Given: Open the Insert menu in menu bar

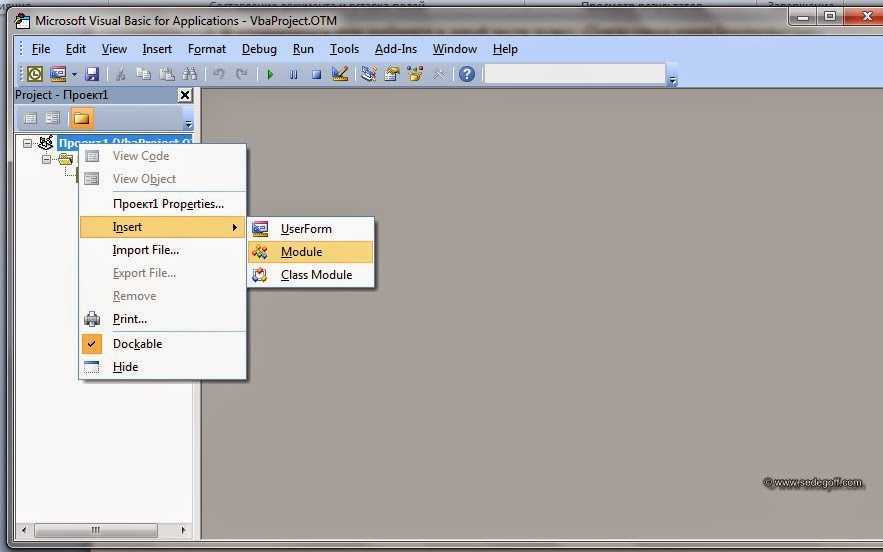Looking at the screenshot, I should coord(157,50).
